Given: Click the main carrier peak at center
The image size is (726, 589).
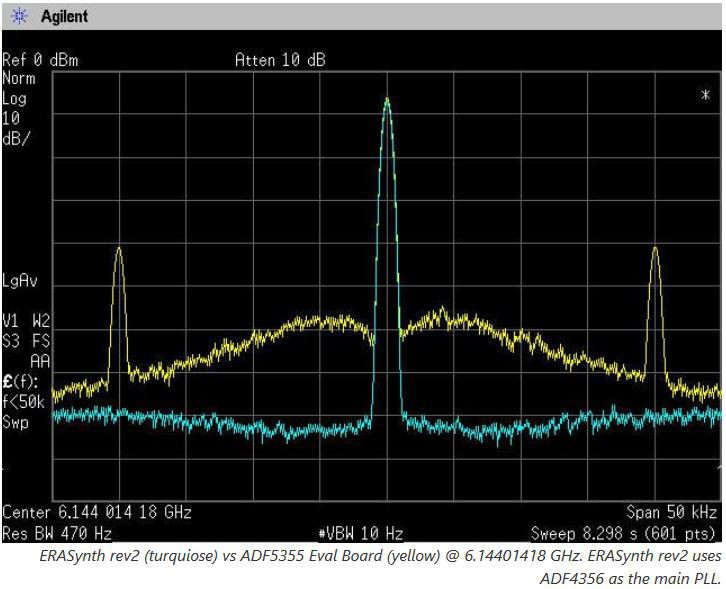Looking at the screenshot, I should [x=387, y=99].
